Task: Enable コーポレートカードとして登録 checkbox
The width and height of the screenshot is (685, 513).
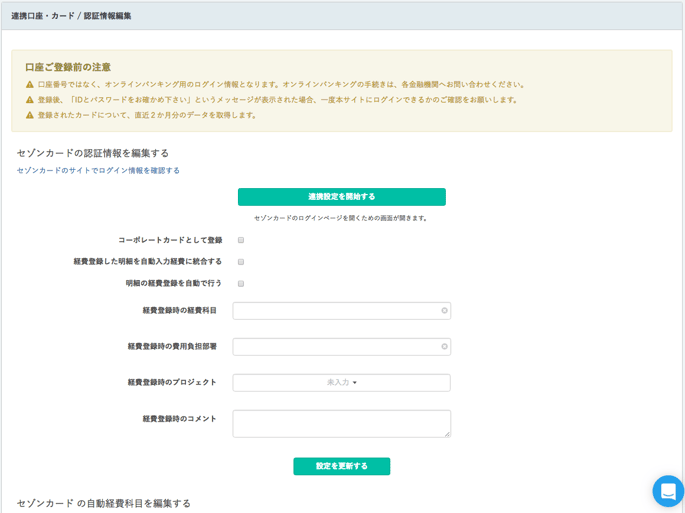Action: [x=241, y=240]
